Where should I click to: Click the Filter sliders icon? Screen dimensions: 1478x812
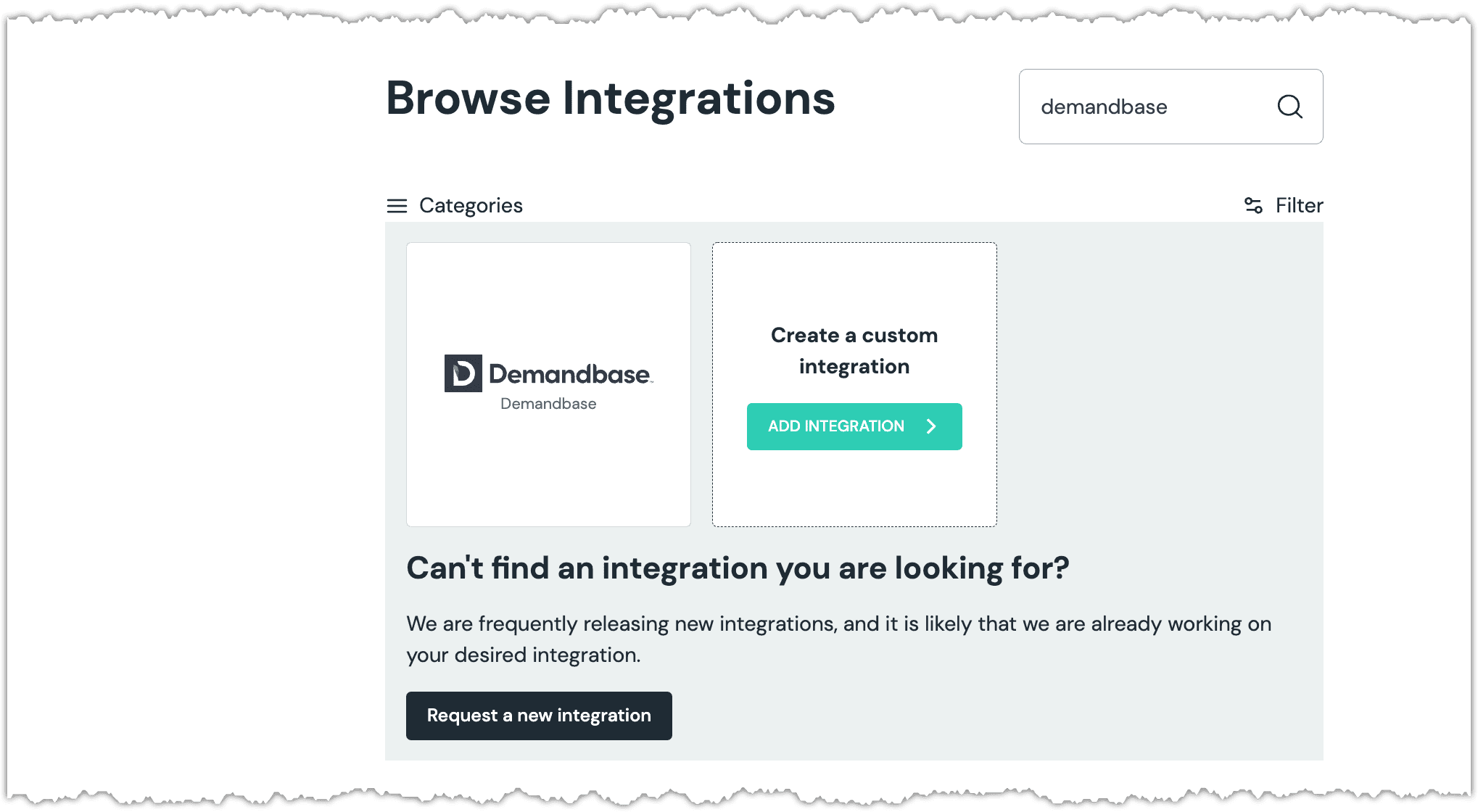click(1253, 205)
